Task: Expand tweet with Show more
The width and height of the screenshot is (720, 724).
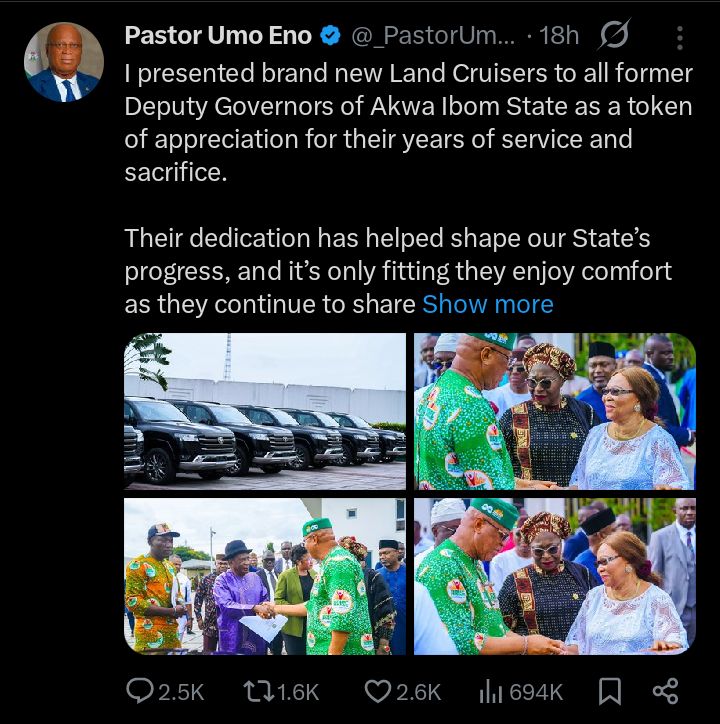Action: pos(487,304)
